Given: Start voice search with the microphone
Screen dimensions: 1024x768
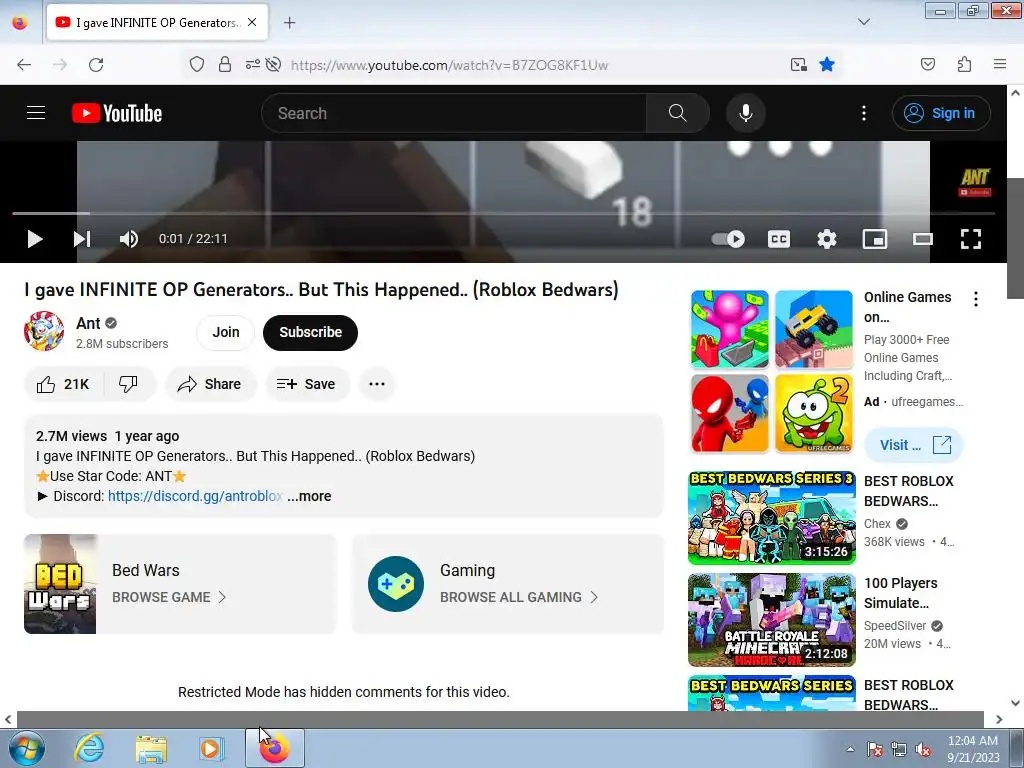Looking at the screenshot, I should [x=745, y=113].
